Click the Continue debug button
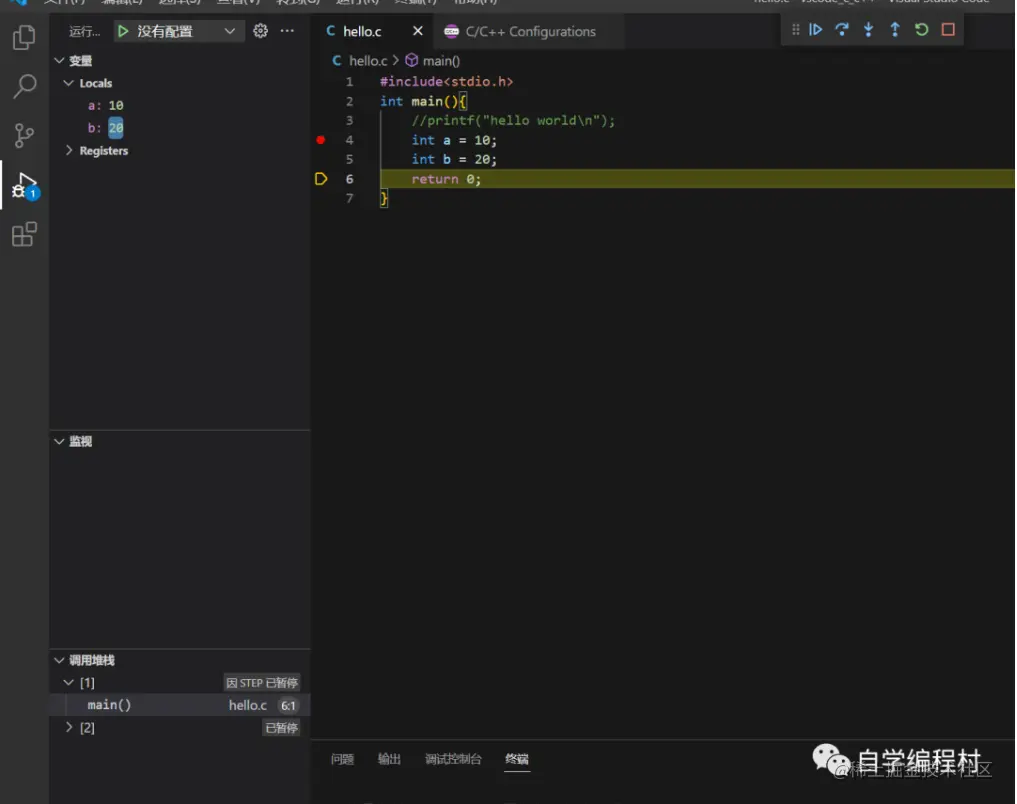1017x804 pixels. click(x=815, y=30)
